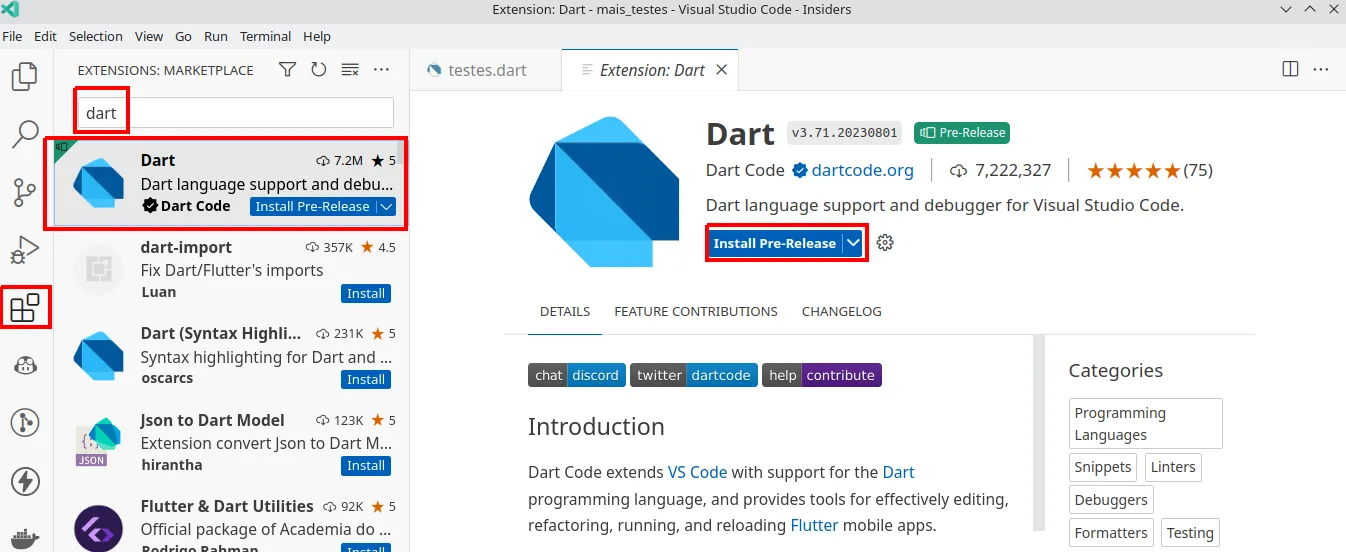Expand the detail page Install Pre-Release dropdown

(853, 243)
